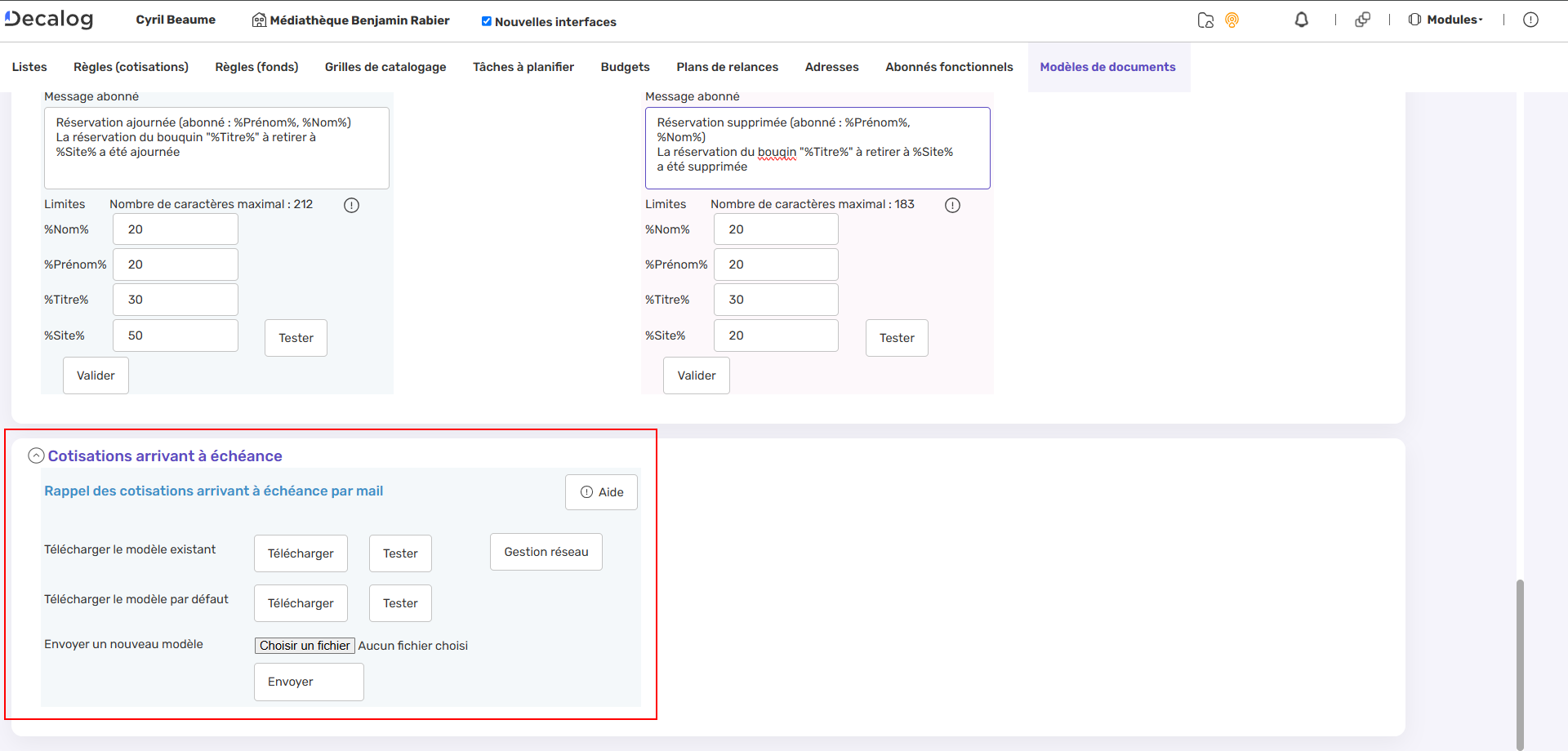The height and width of the screenshot is (751, 1568).
Task: Click the %Site% limit field showing 50
Action: tap(175, 335)
